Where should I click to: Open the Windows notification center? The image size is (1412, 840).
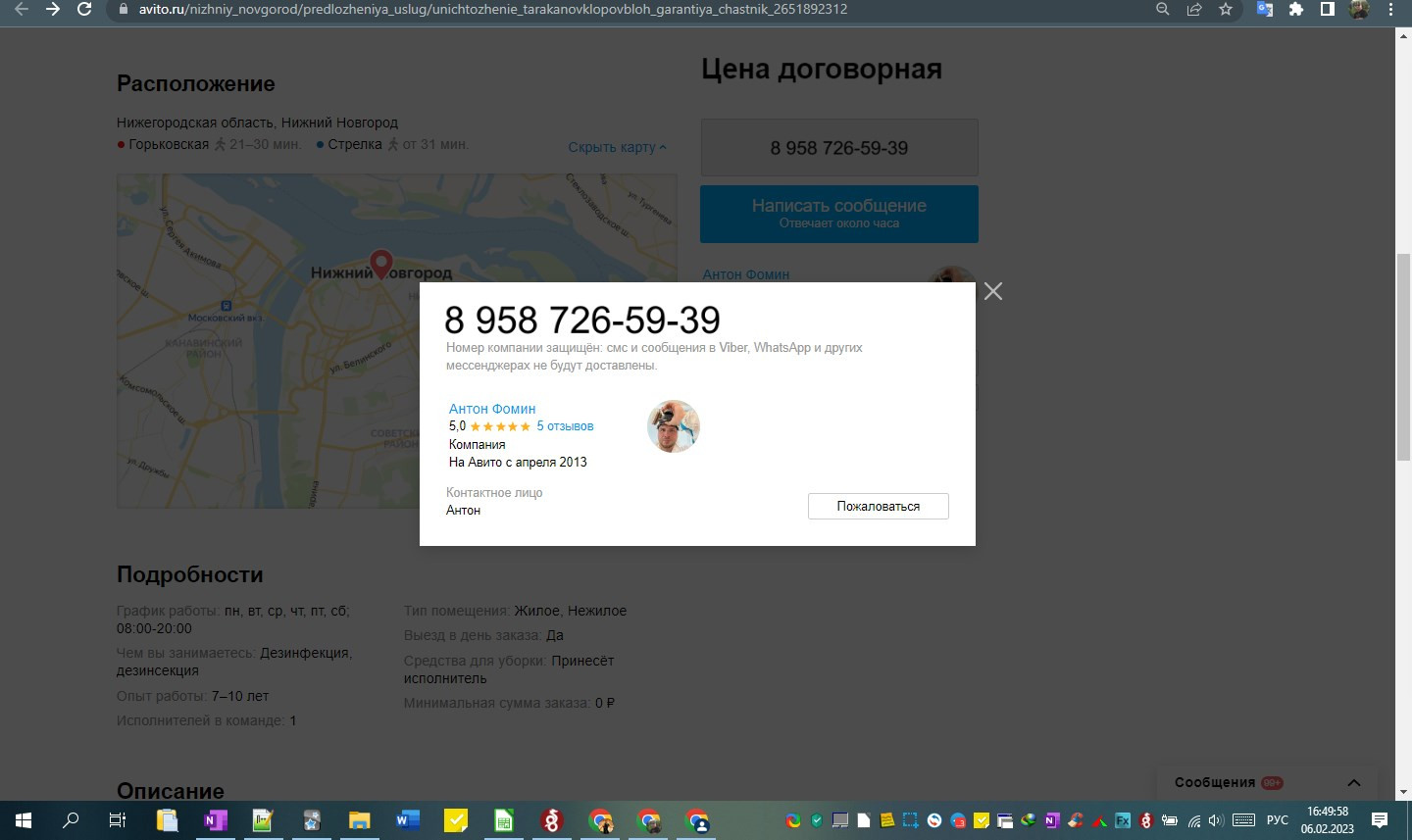pos(1380,820)
